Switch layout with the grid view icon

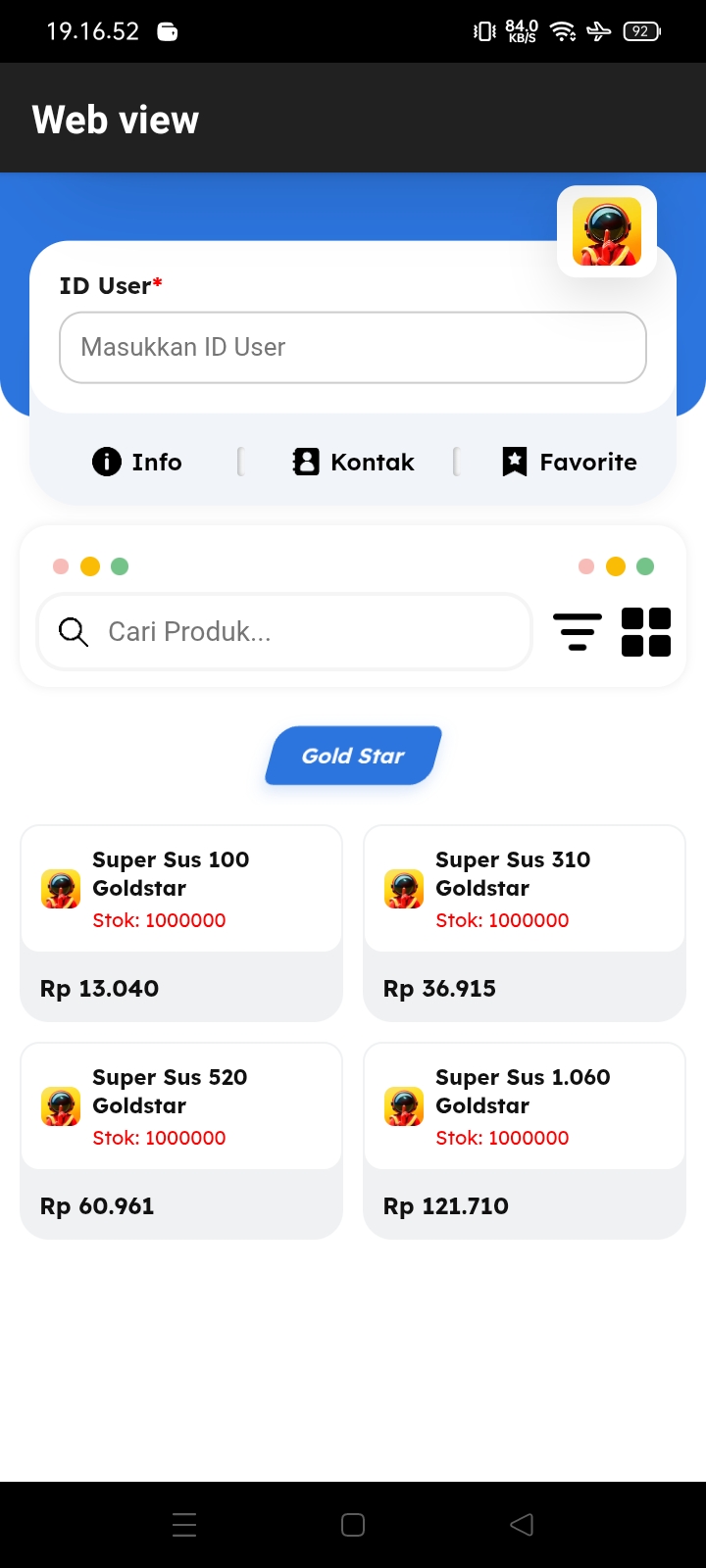pos(646,631)
